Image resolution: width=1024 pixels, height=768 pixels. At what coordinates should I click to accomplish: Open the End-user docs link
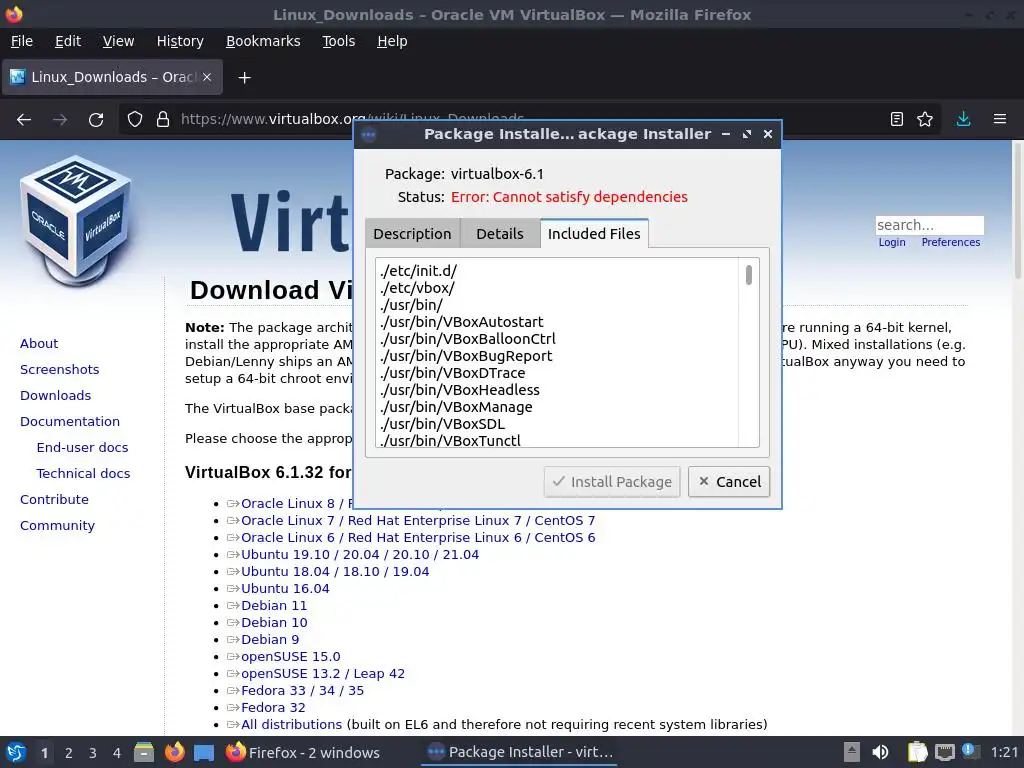coord(82,448)
